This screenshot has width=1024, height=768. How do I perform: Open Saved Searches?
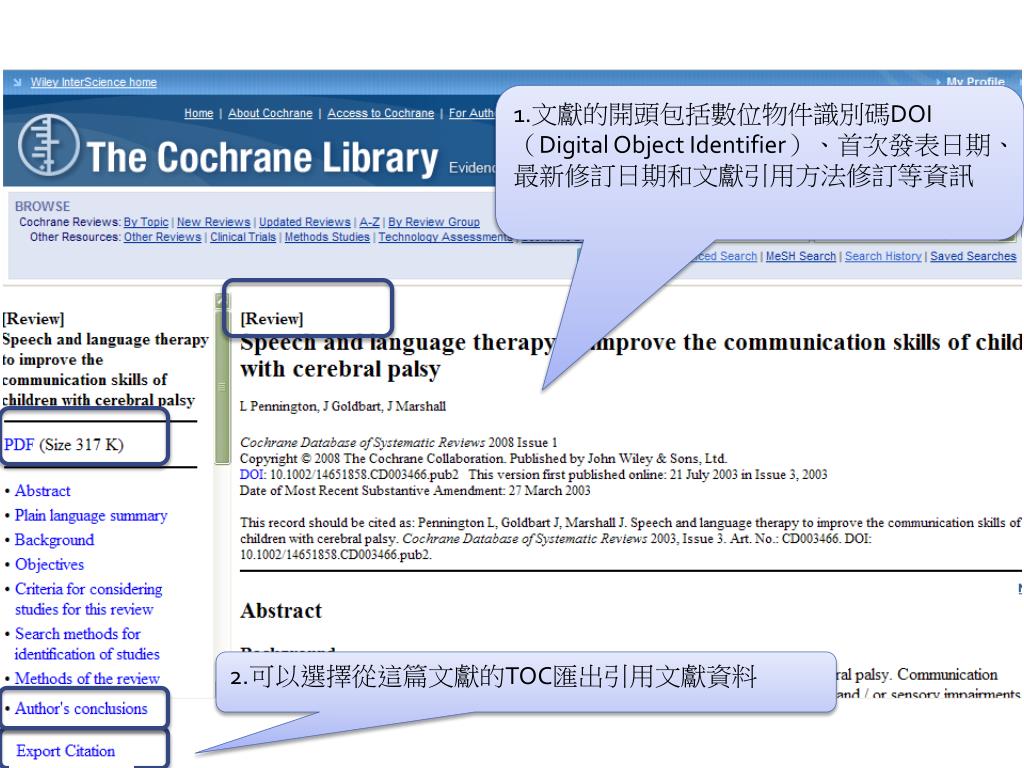[x=973, y=256]
